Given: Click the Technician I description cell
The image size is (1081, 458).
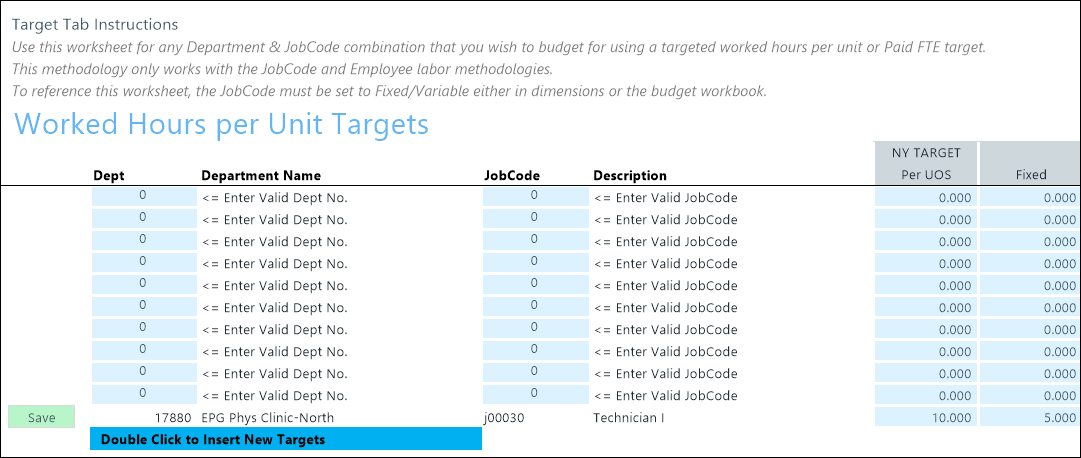Looking at the screenshot, I should coord(629,417).
